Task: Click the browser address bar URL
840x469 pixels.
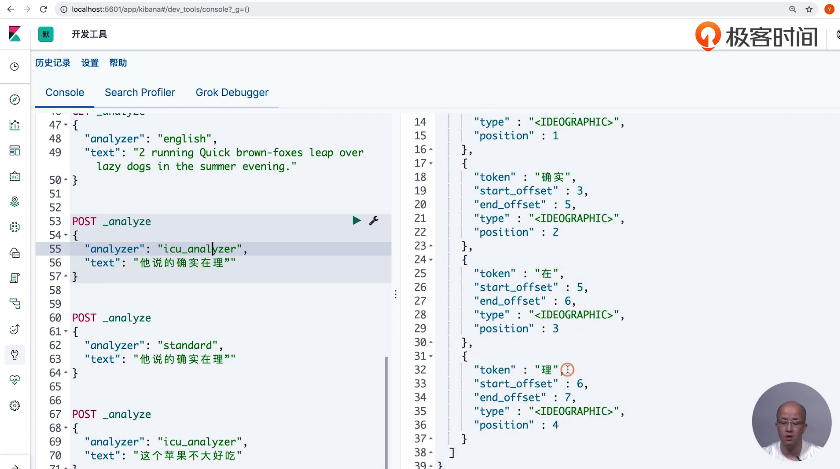Action: click(x=160, y=8)
